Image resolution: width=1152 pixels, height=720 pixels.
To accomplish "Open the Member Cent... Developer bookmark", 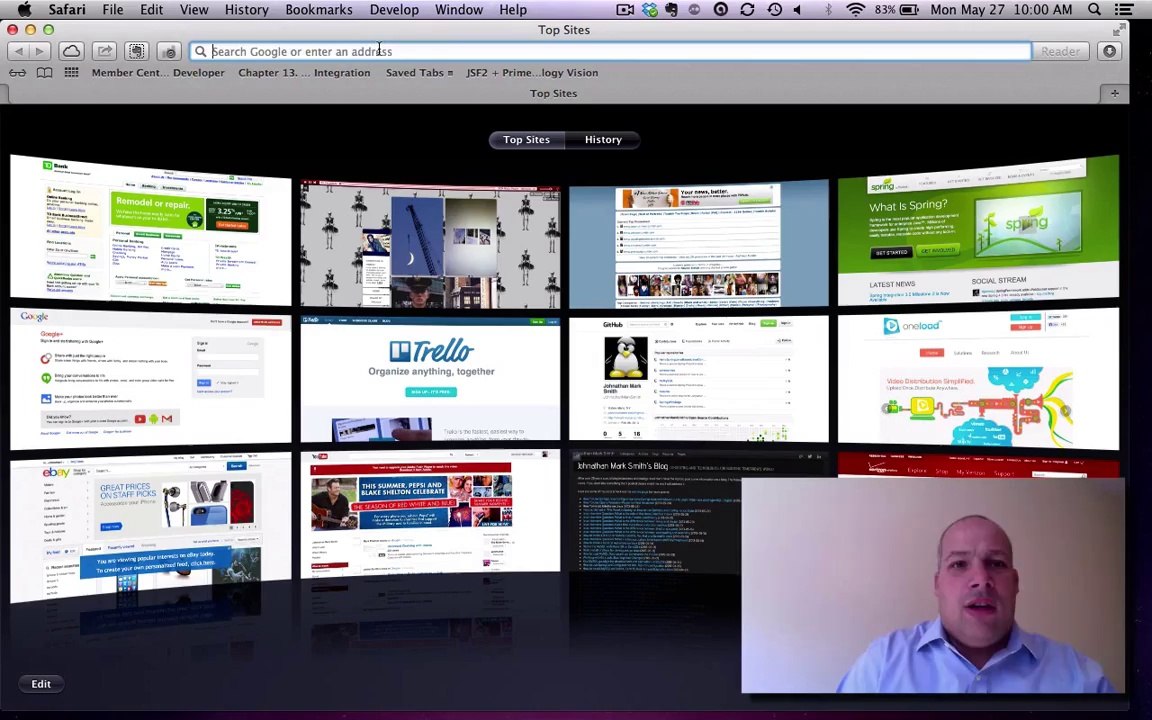I will 158,73.
